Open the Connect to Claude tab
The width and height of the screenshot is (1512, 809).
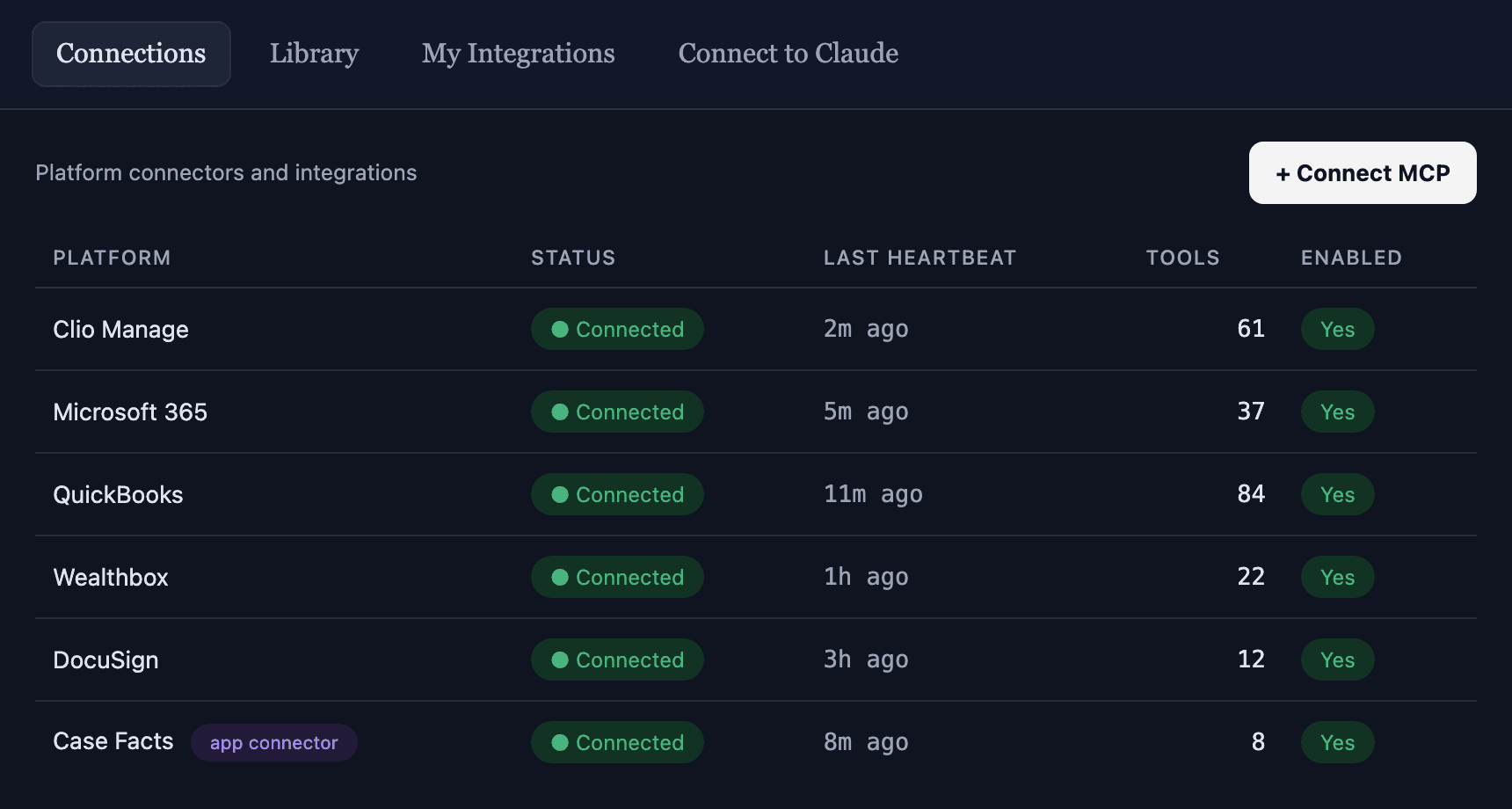[x=788, y=54]
